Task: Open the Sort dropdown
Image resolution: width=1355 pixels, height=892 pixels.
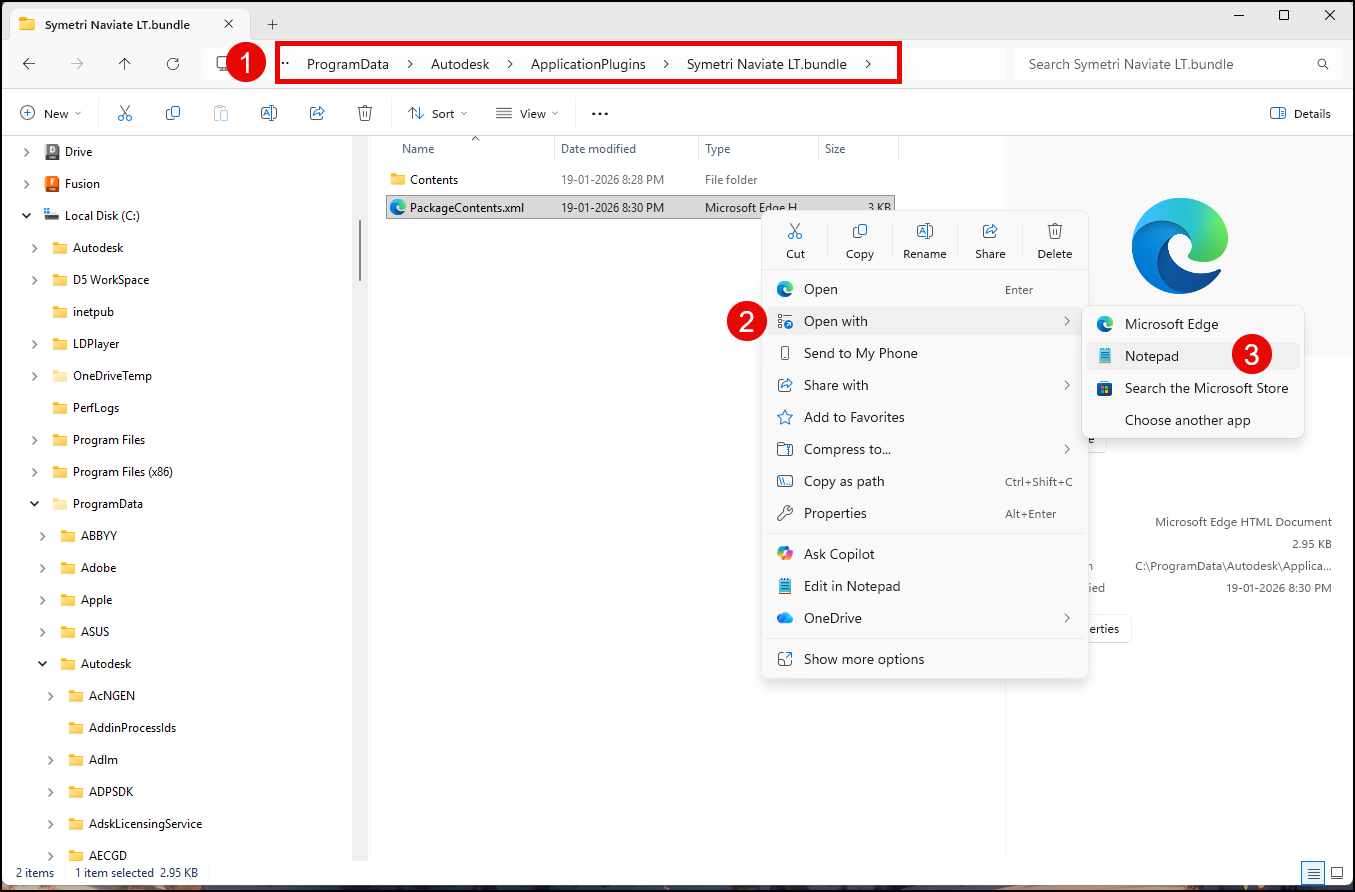Action: tap(438, 113)
